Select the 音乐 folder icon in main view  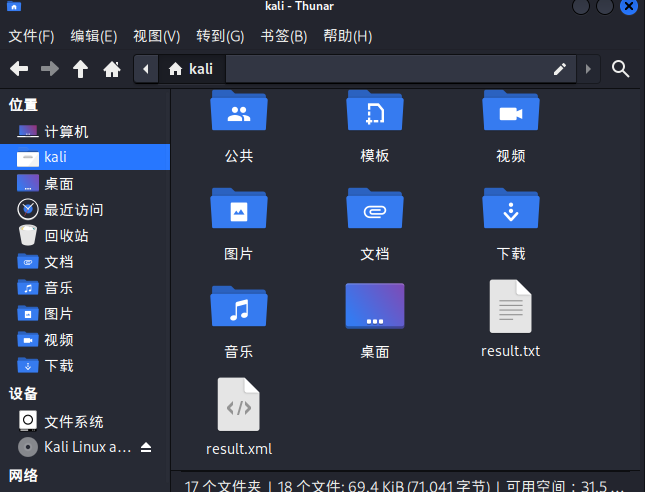point(239,306)
